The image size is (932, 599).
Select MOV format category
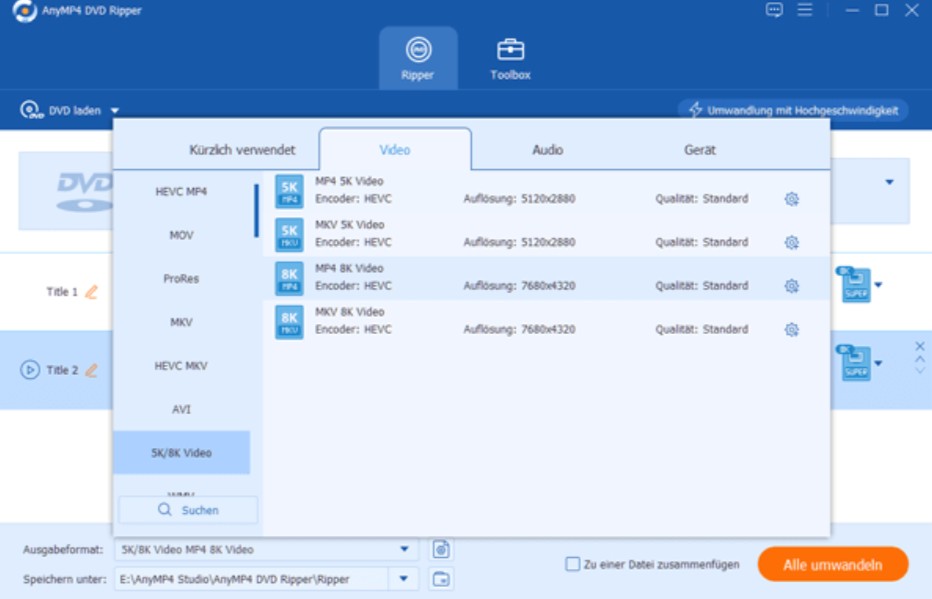[x=181, y=235]
